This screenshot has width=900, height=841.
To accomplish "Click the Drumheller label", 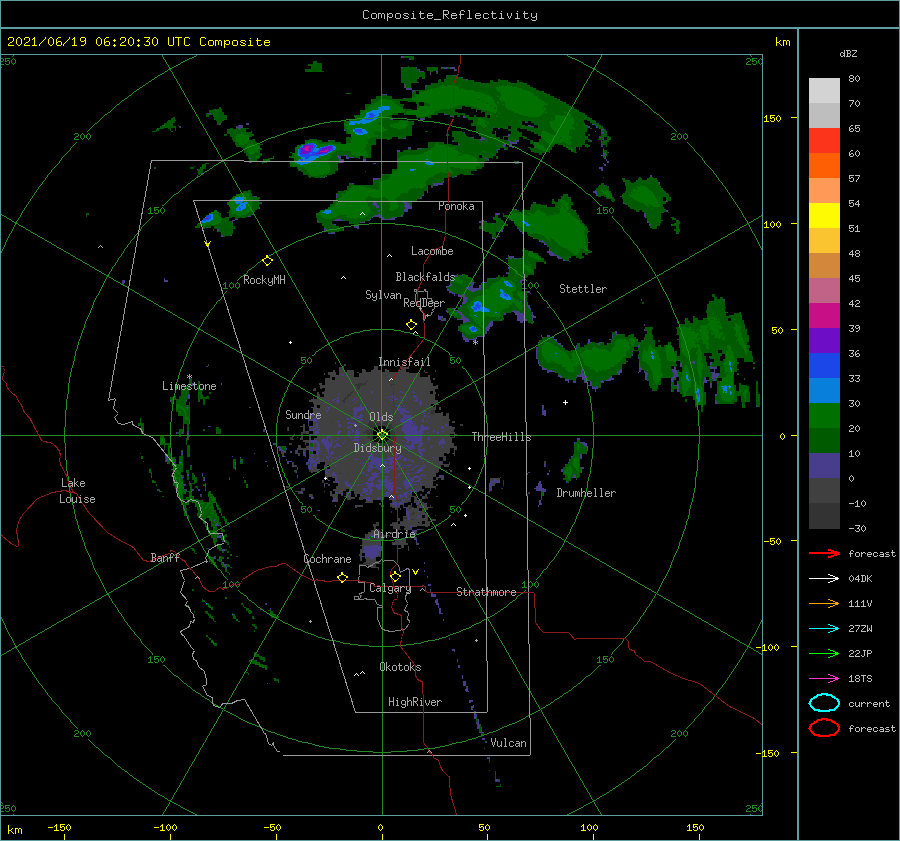I will [x=586, y=493].
